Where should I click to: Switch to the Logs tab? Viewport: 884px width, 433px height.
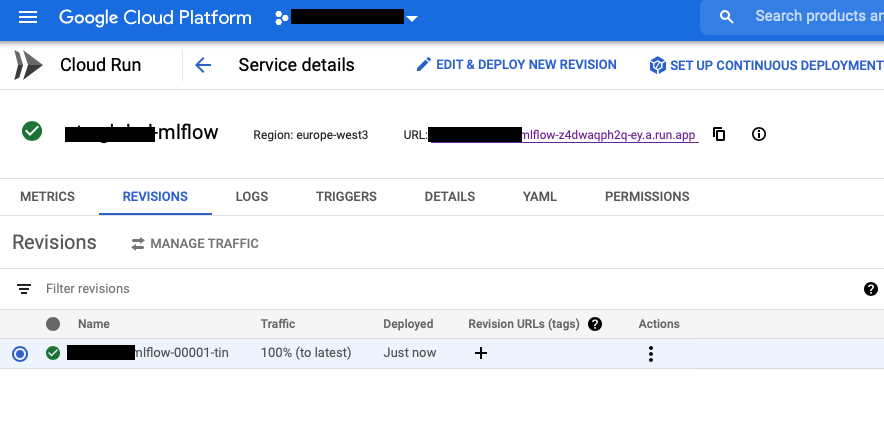coord(252,197)
